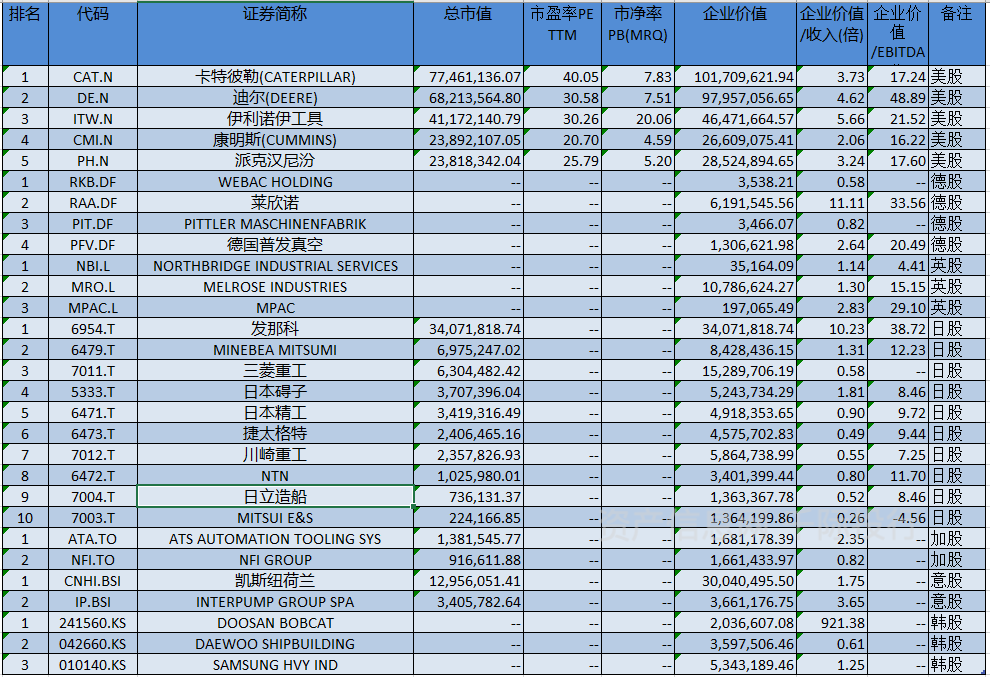
Task: Click the 德股 note in PFV.DF row
Action: pos(957,244)
